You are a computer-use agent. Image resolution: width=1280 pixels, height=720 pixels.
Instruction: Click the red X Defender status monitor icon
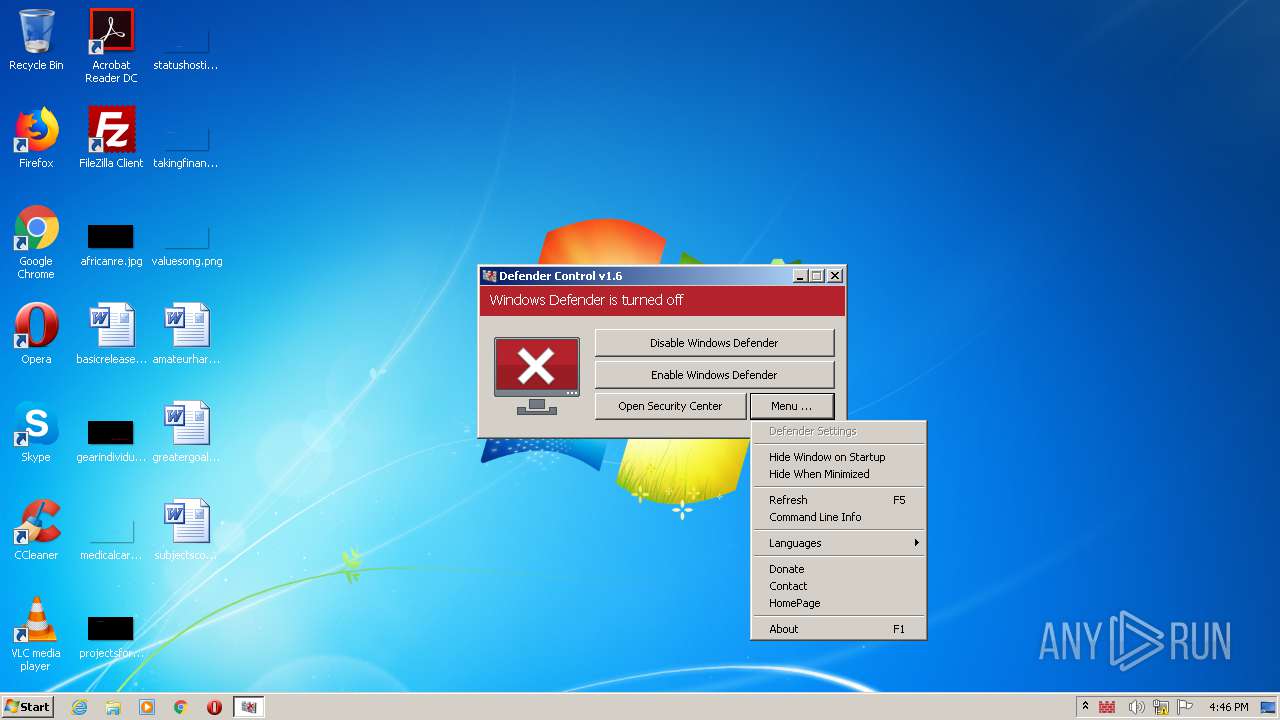click(537, 376)
